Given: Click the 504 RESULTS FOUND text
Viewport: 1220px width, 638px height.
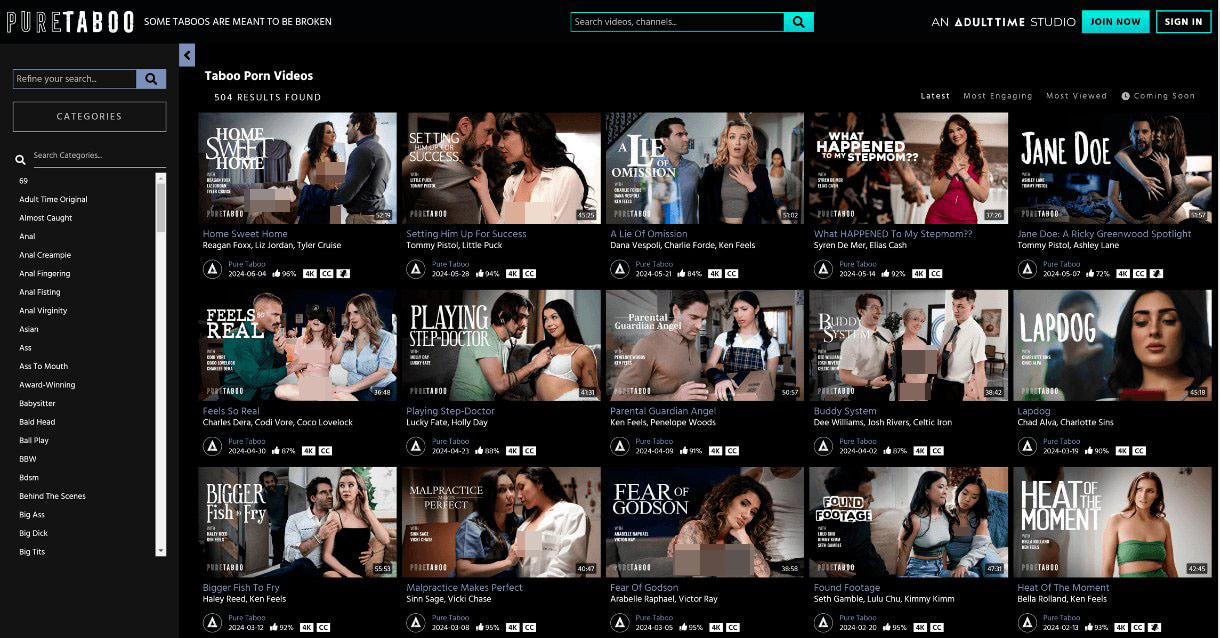Looking at the screenshot, I should tap(268, 97).
